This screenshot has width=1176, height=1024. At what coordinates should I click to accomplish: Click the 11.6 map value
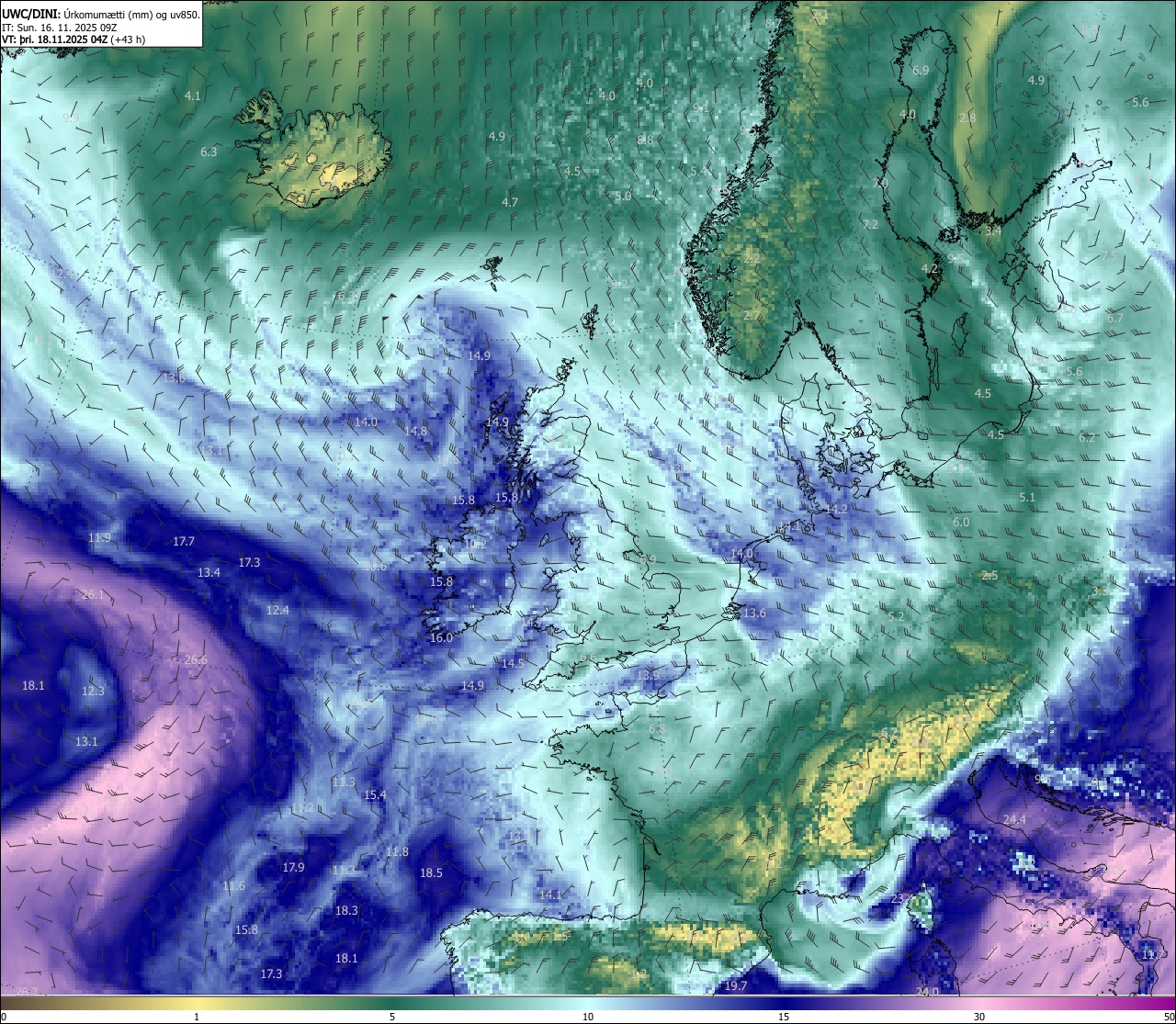[233, 886]
